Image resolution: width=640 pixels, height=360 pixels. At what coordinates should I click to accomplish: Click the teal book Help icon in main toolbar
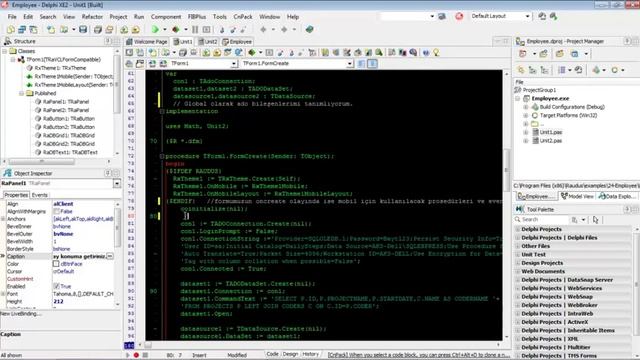(309, 29)
